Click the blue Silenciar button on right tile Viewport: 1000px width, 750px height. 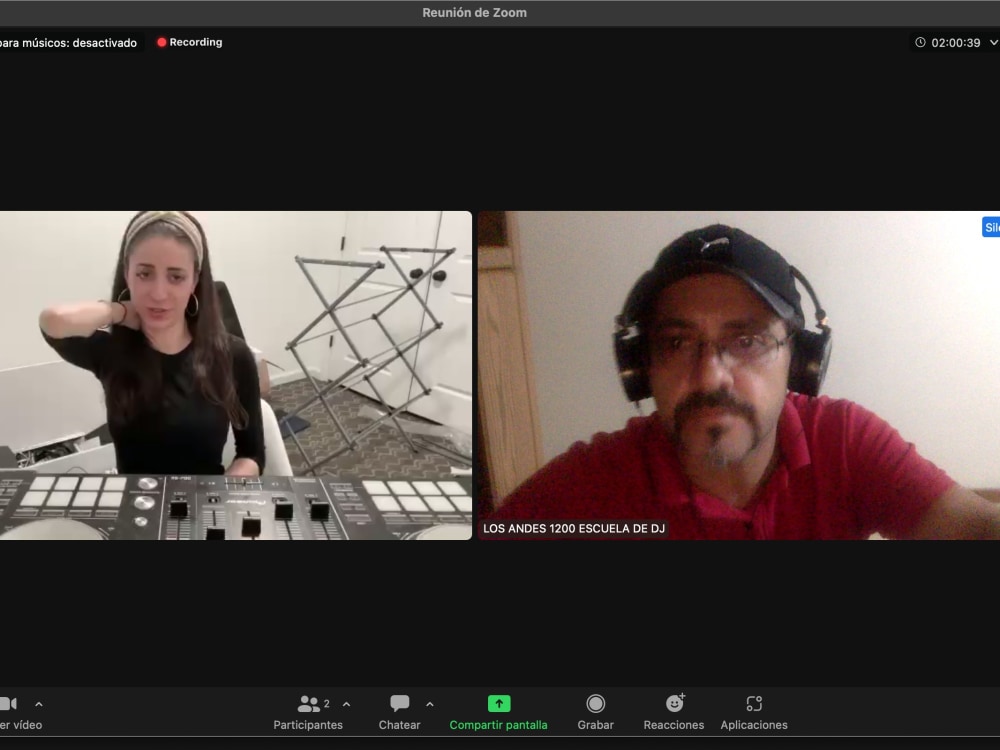[x=991, y=227]
